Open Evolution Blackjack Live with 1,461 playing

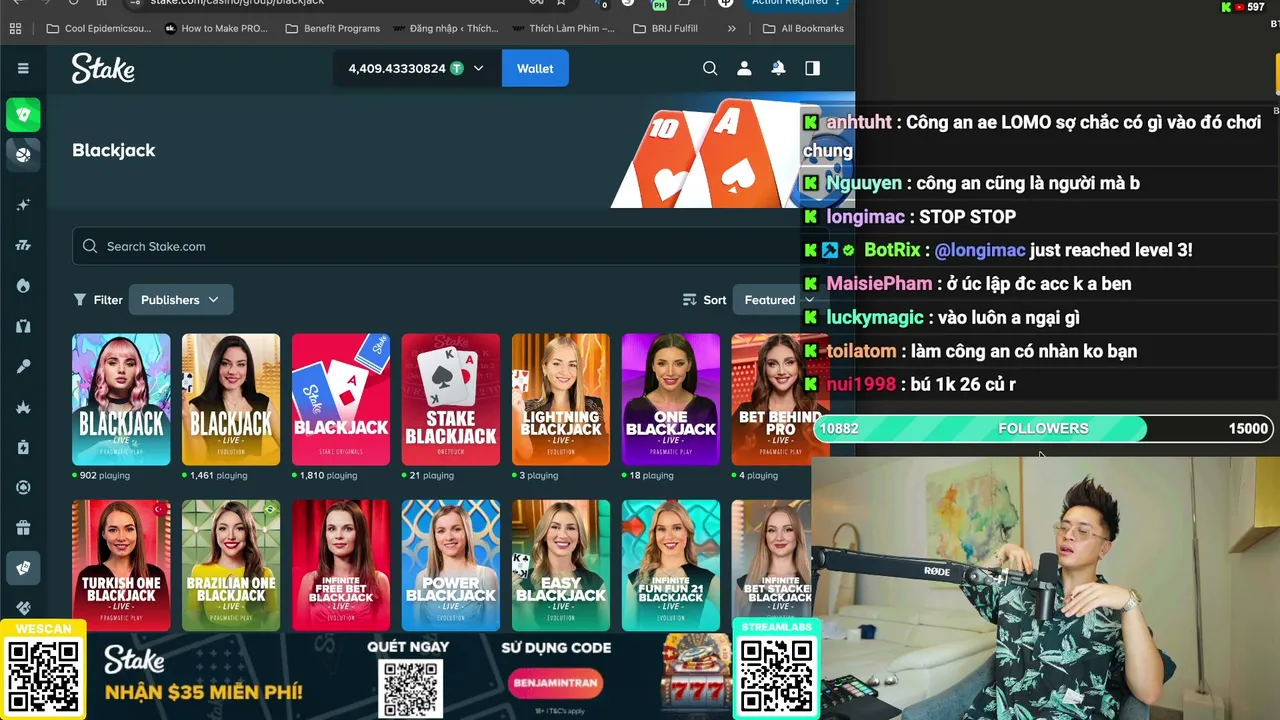pos(231,399)
